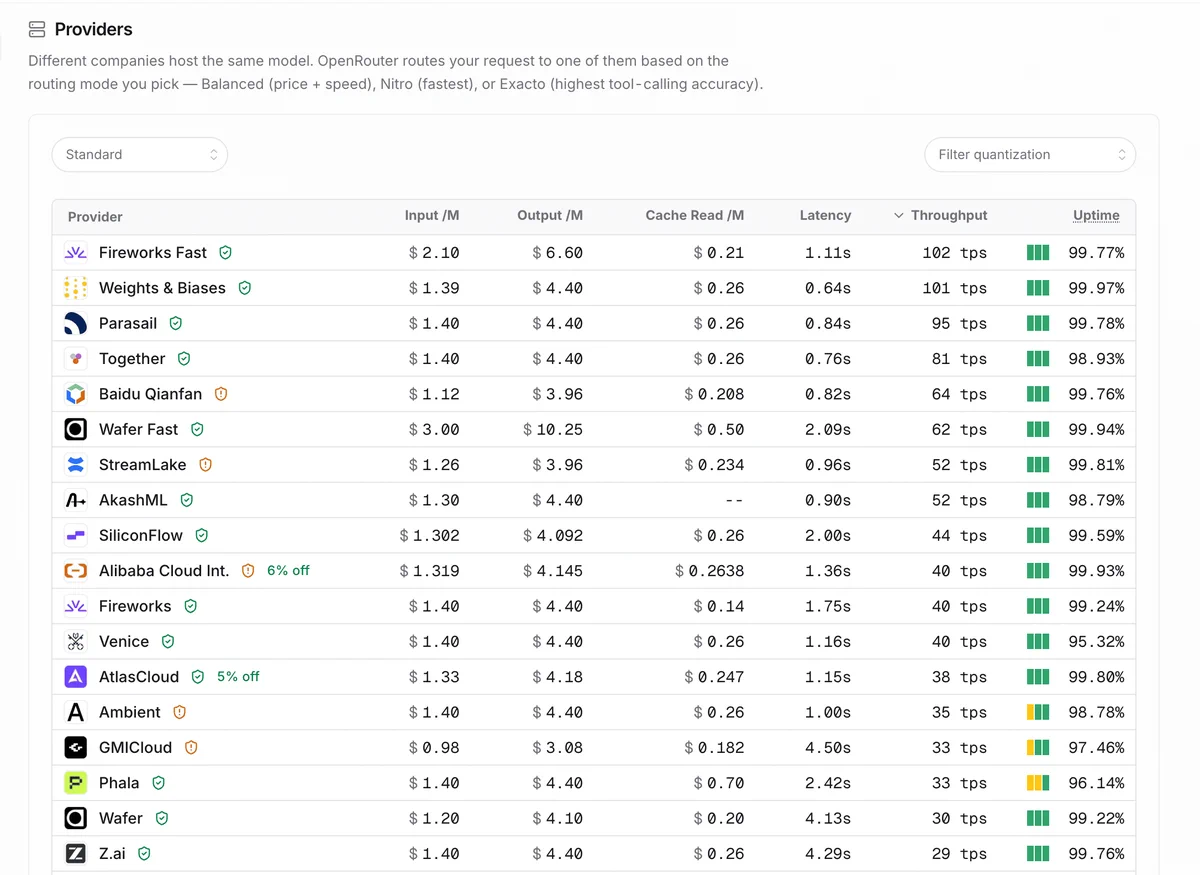Click the orange shield next to Ambient
Image resolution: width=1200 pixels, height=875 pixels.
(x=180, y=712)
